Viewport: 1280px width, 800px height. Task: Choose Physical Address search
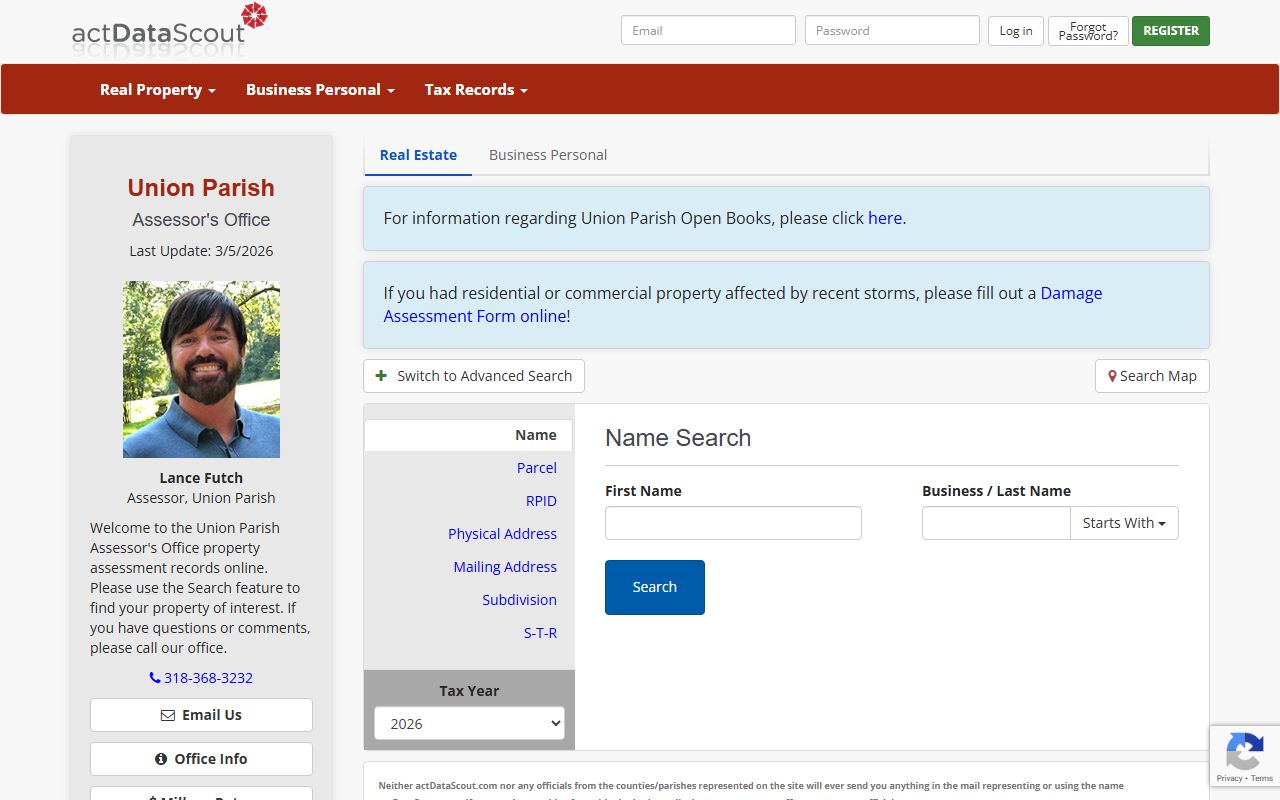click(502, 534)
